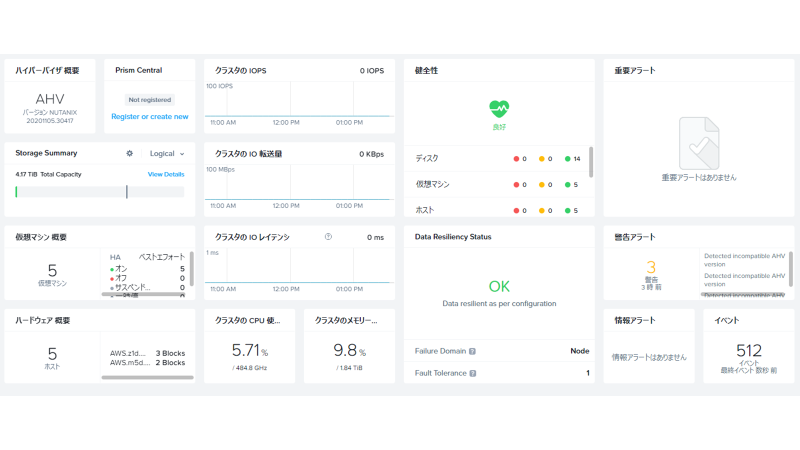Click the no critical alerts document icon
Image resolution: width=800 pixels, height=450 pixels.
pyautogui.click(x=699, y=143)
